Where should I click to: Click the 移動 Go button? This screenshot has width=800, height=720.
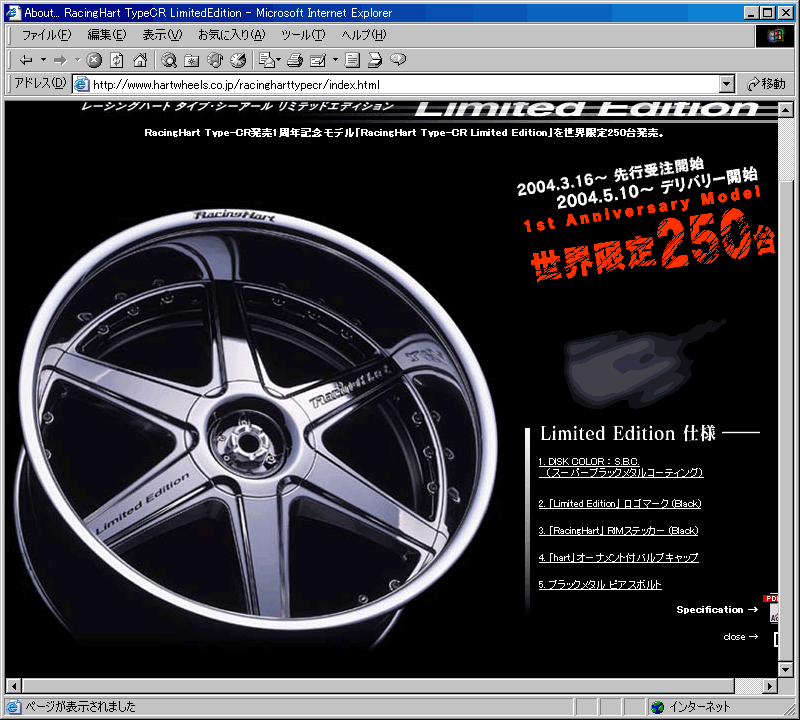[766, 84]
